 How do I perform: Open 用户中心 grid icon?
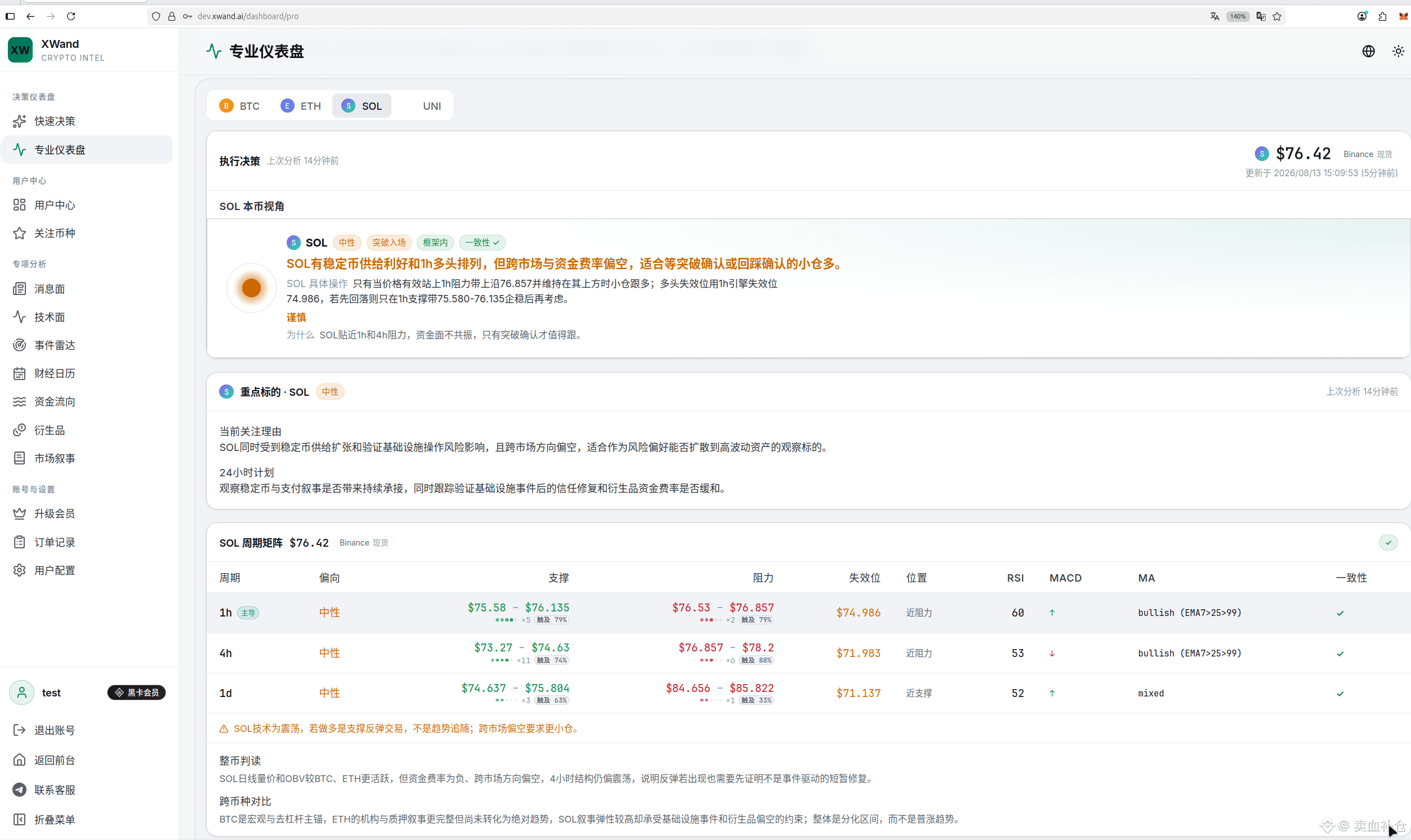pyautogui.click(x=20, y=205)
